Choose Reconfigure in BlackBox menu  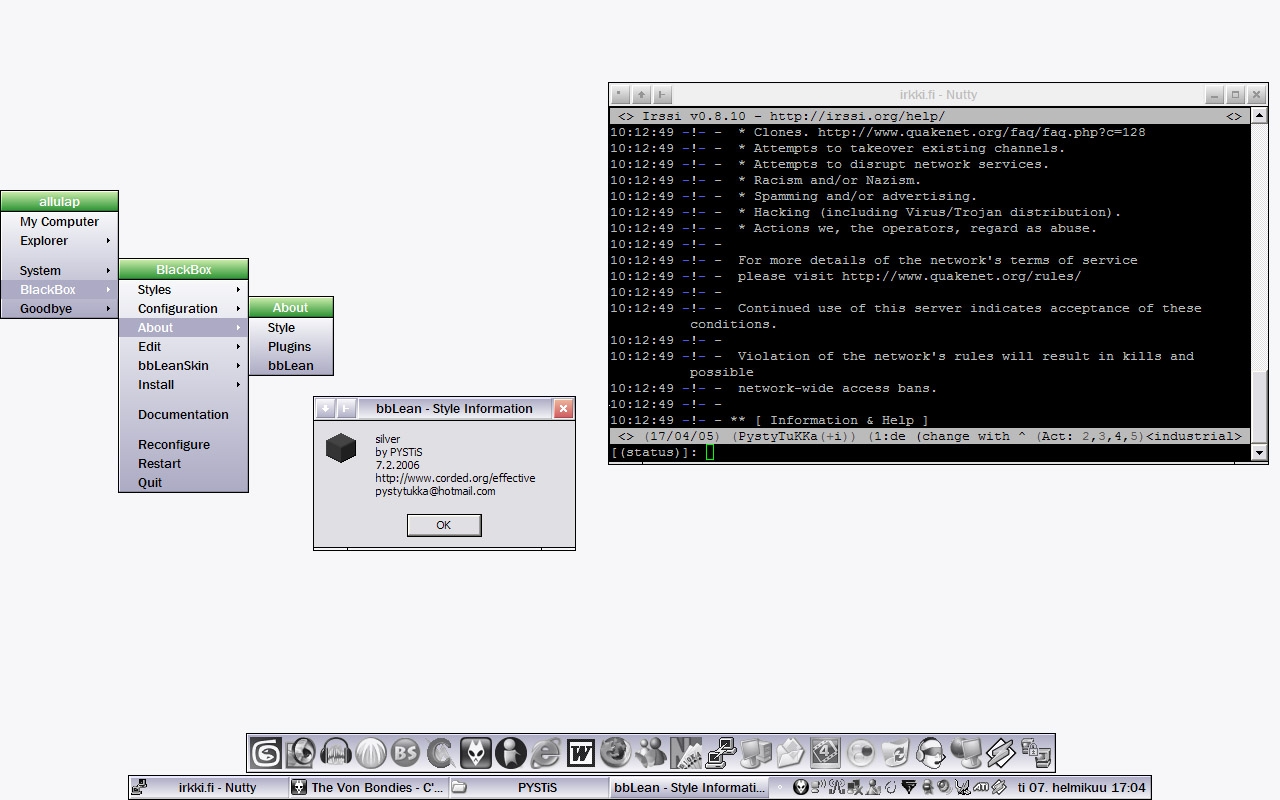coord(183,444)
